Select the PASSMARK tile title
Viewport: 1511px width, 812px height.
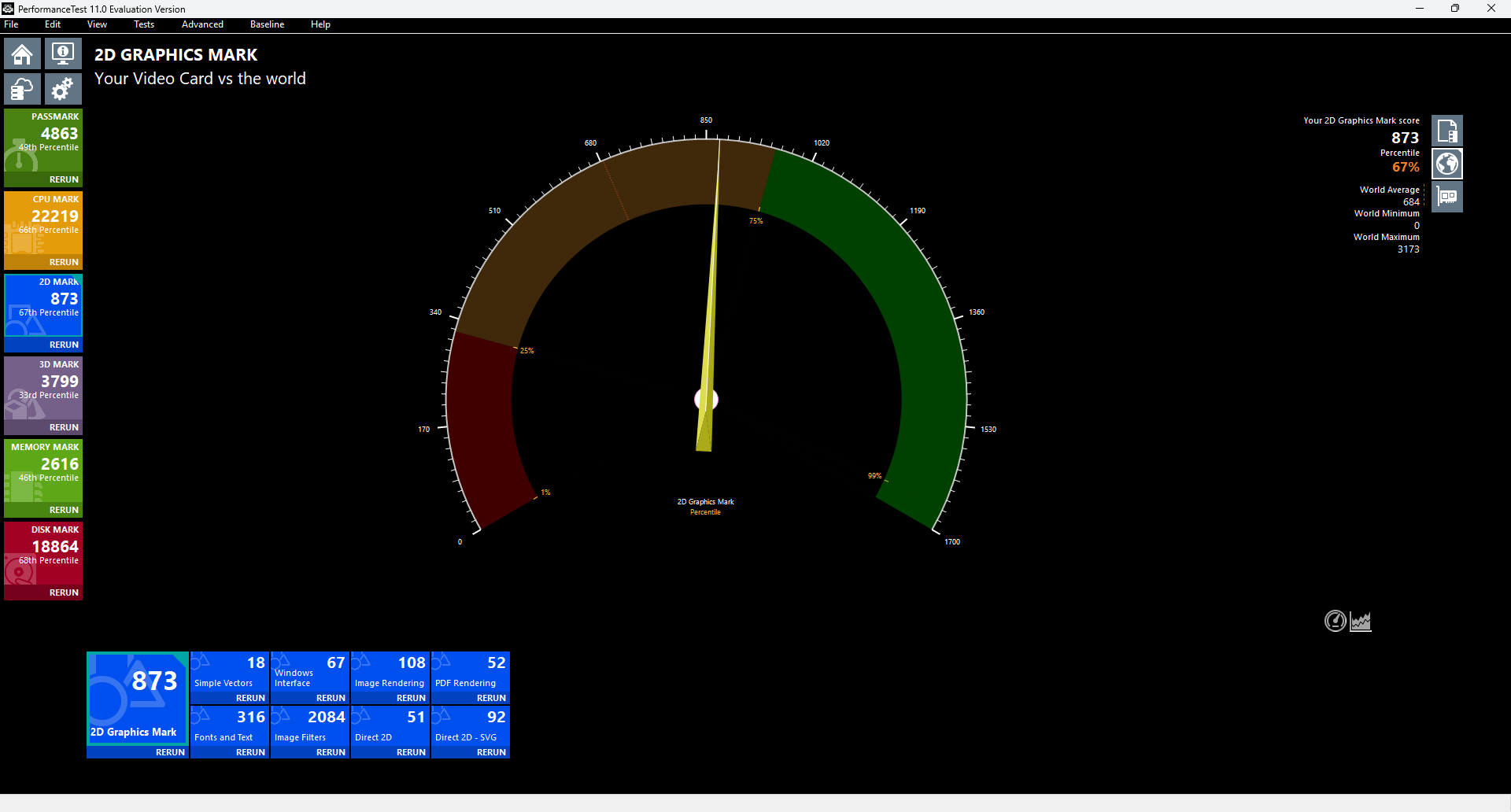pyautogui.click(x=55, y=116)
